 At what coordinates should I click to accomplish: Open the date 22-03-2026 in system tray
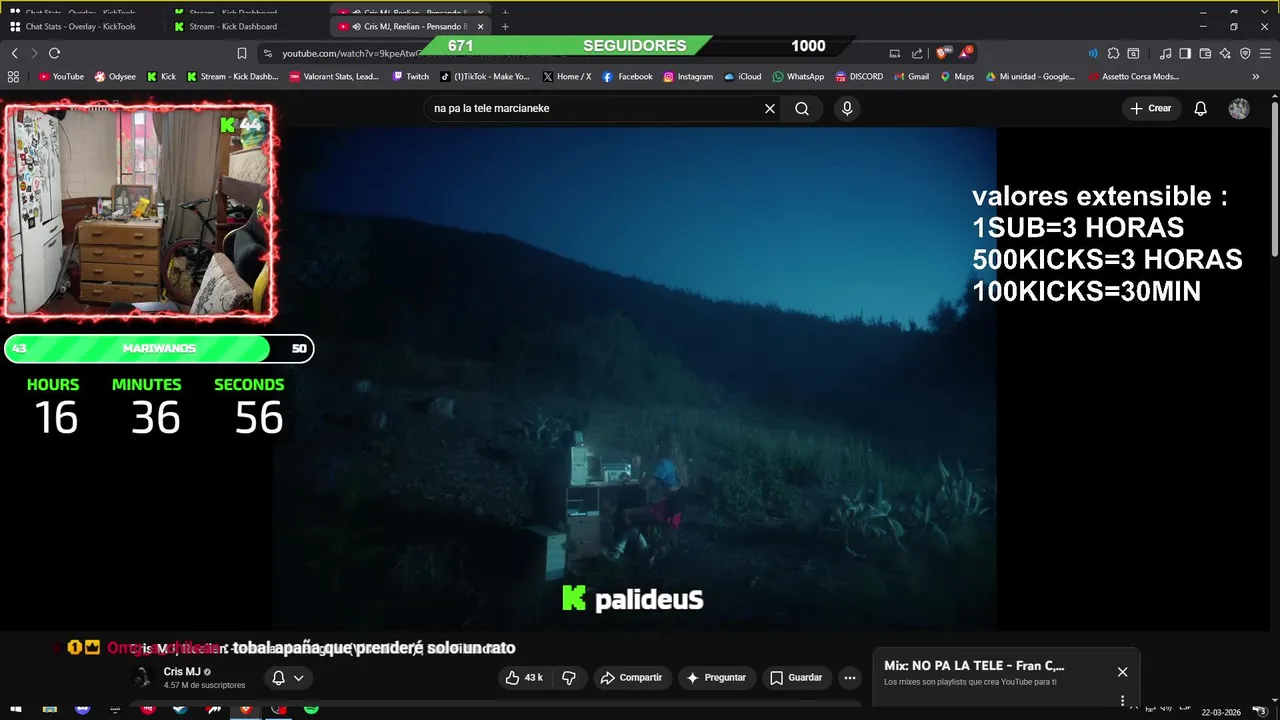click(x=1221, y=712)
